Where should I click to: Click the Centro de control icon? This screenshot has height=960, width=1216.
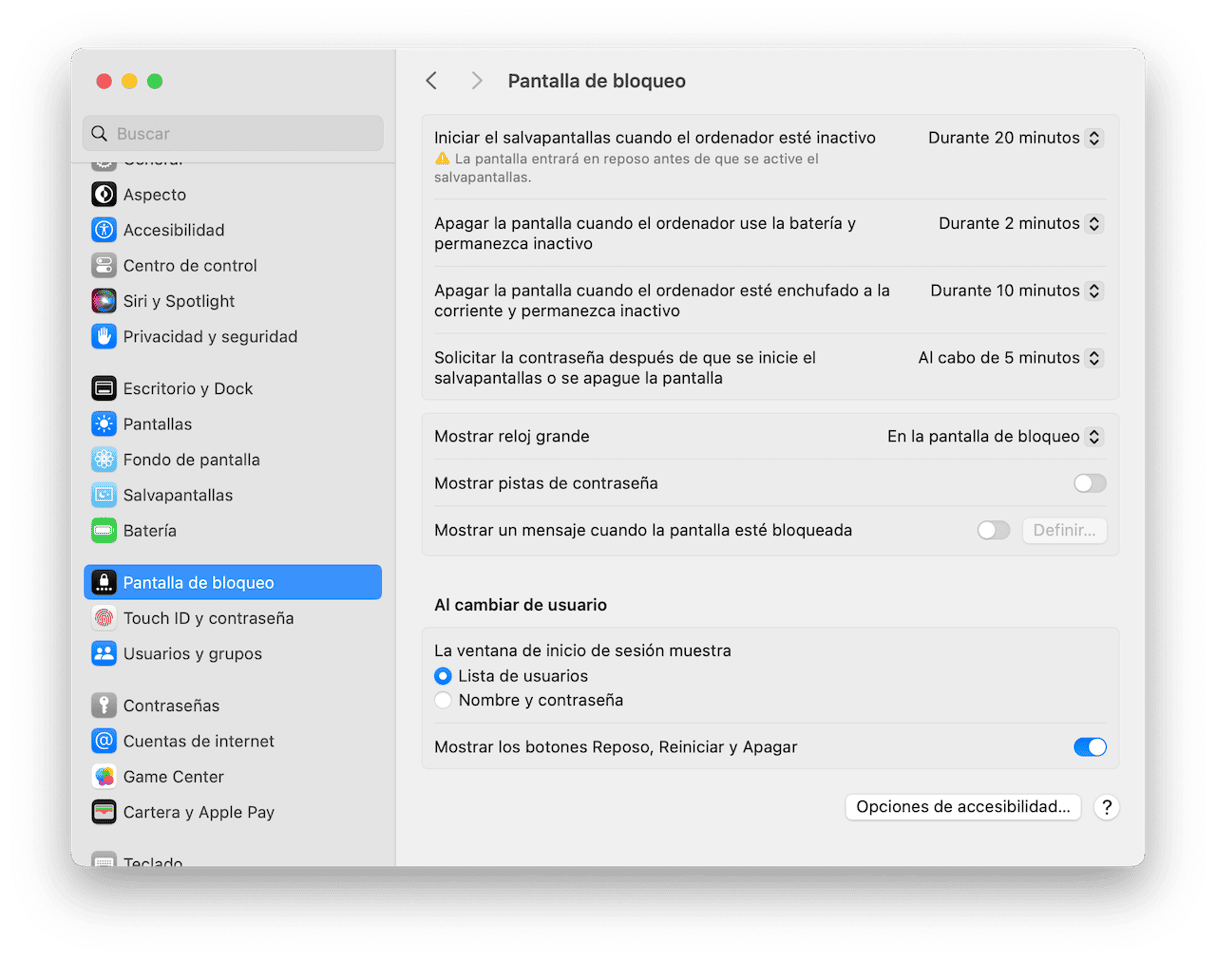104,266
